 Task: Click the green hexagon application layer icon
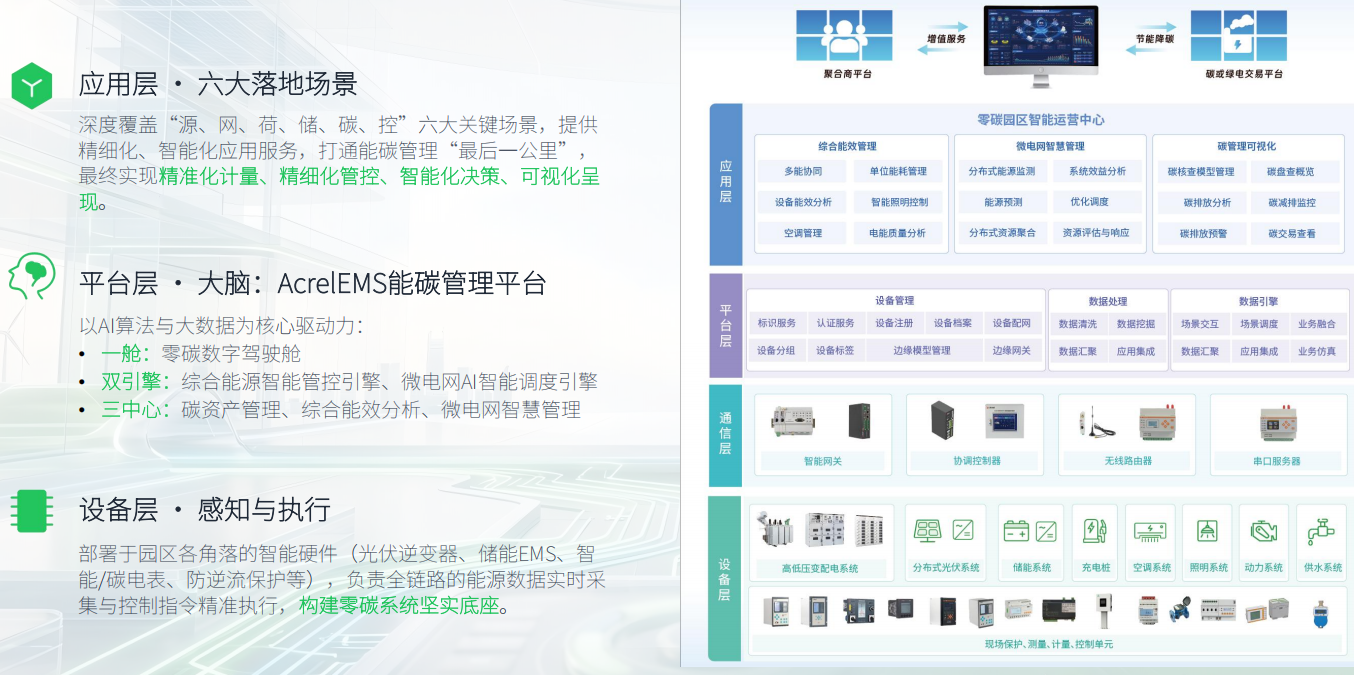(x=31, y=87)
